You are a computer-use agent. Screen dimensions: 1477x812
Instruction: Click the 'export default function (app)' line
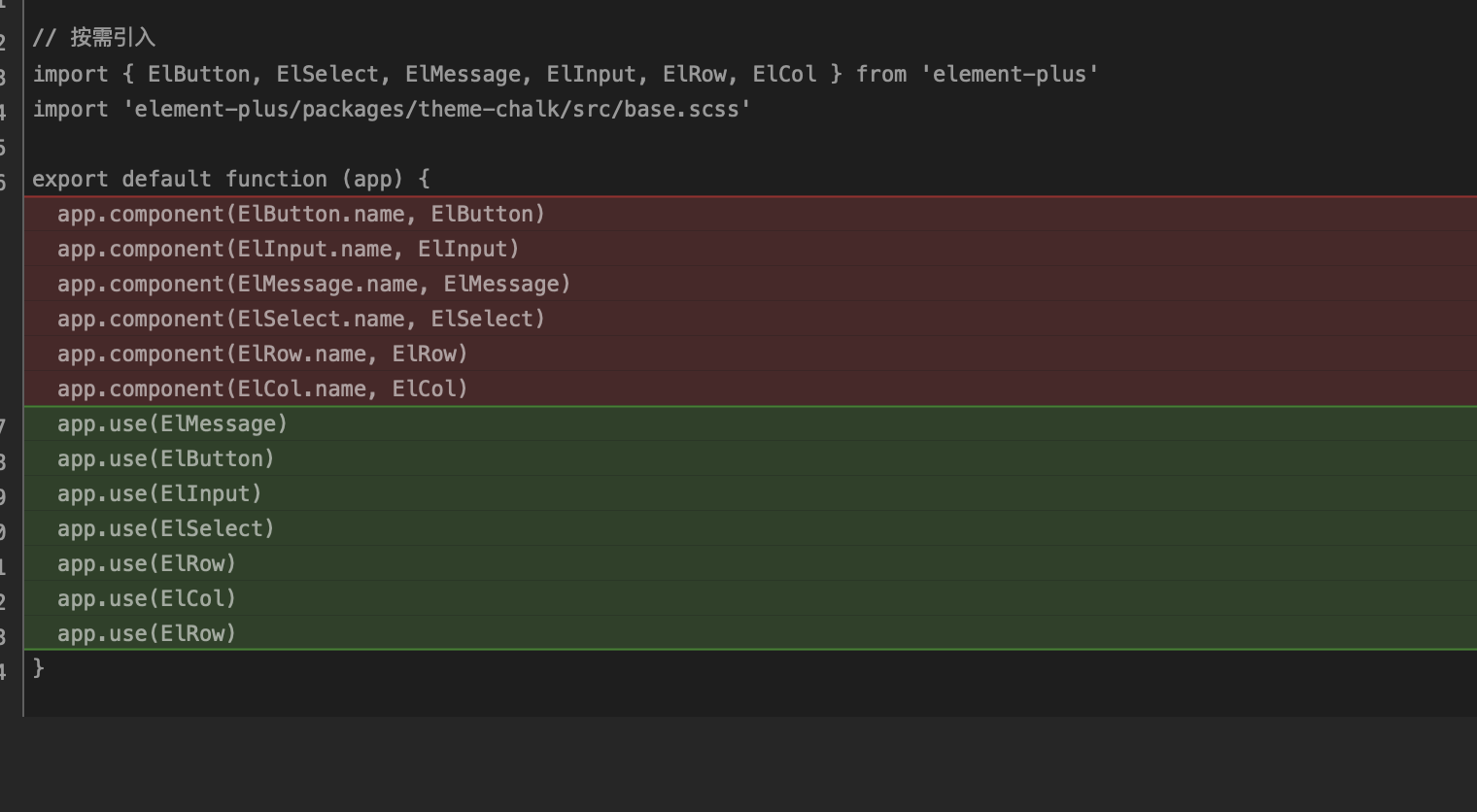click(x=231, y=180)
